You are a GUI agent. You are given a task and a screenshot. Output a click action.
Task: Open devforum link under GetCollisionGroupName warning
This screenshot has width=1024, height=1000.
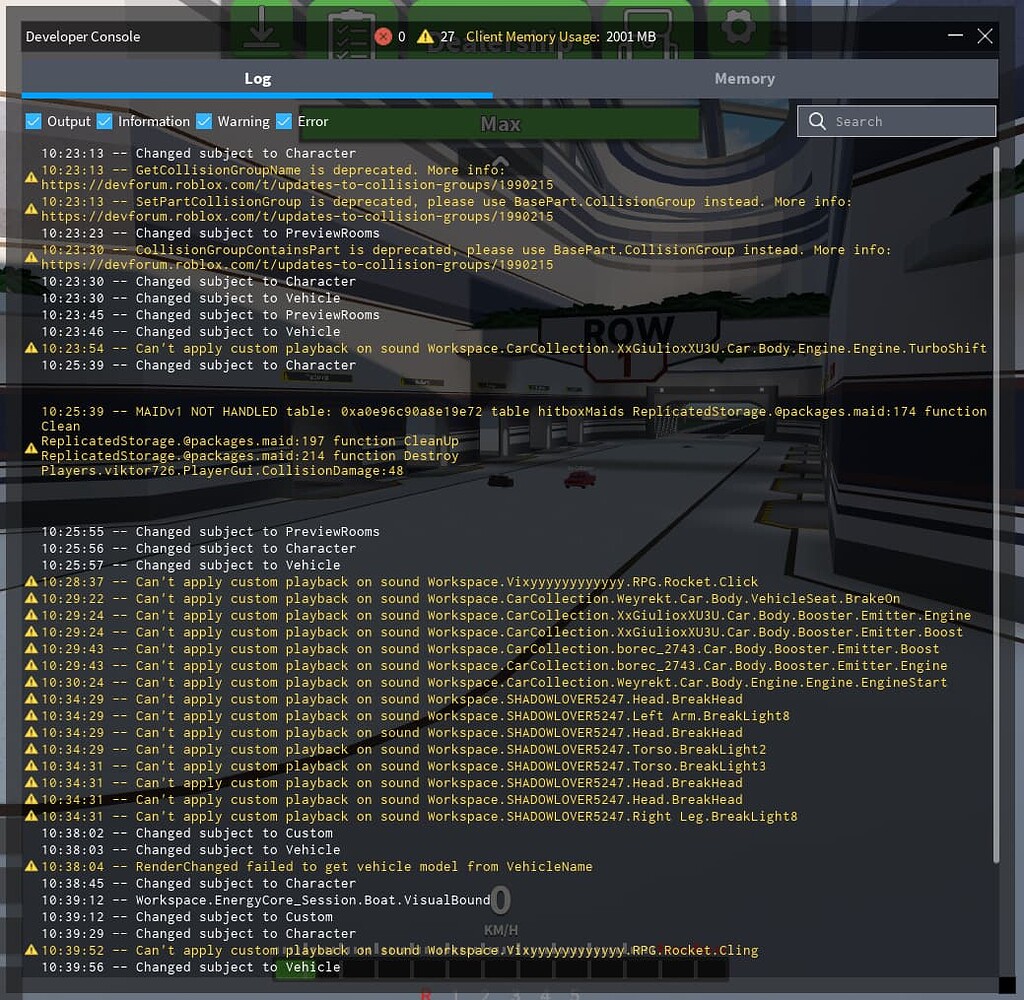tap(297, 186)
